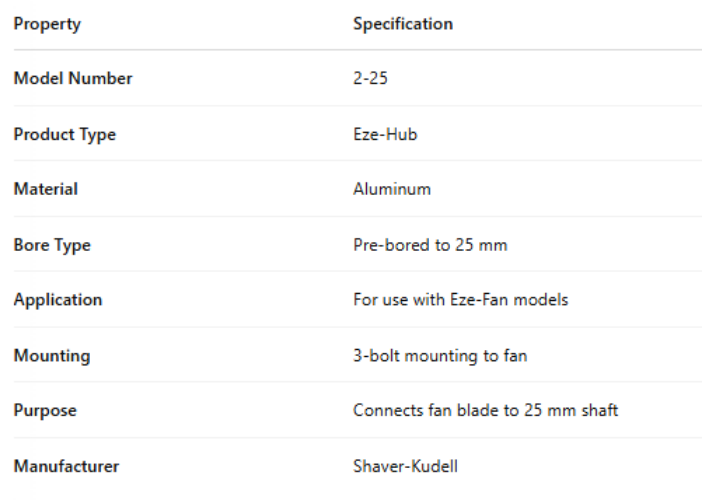This screenshot has height=500, width=702.
Task: Click the Aluminum material value
Action: click(x=392, y=190)
